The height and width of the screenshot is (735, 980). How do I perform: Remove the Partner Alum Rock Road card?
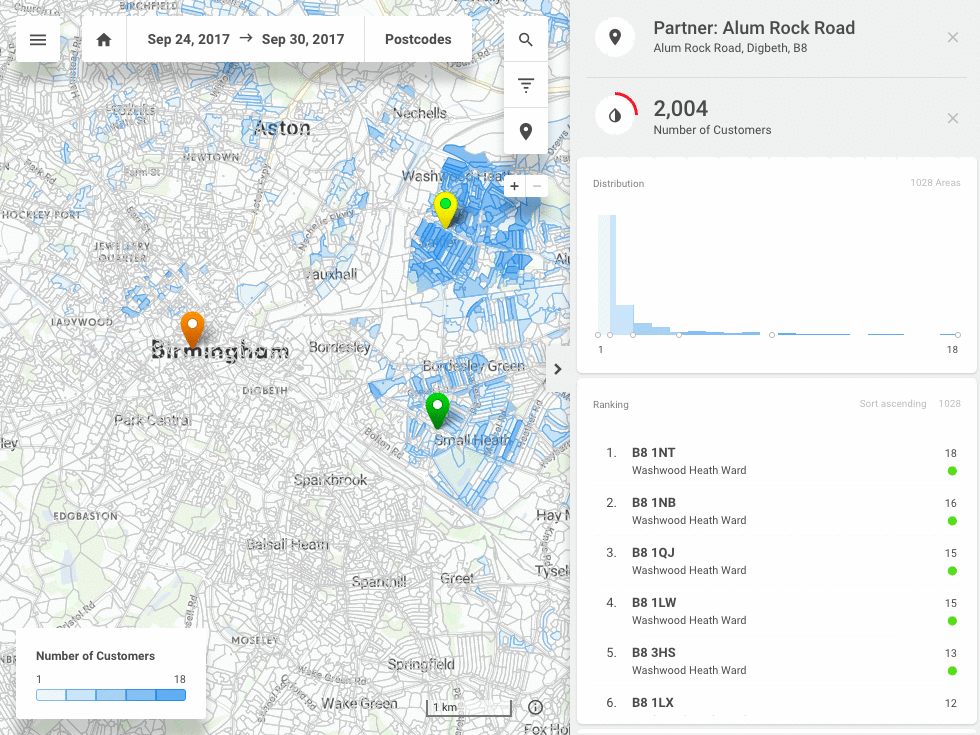pyautogui.click(x=953, y=38)
